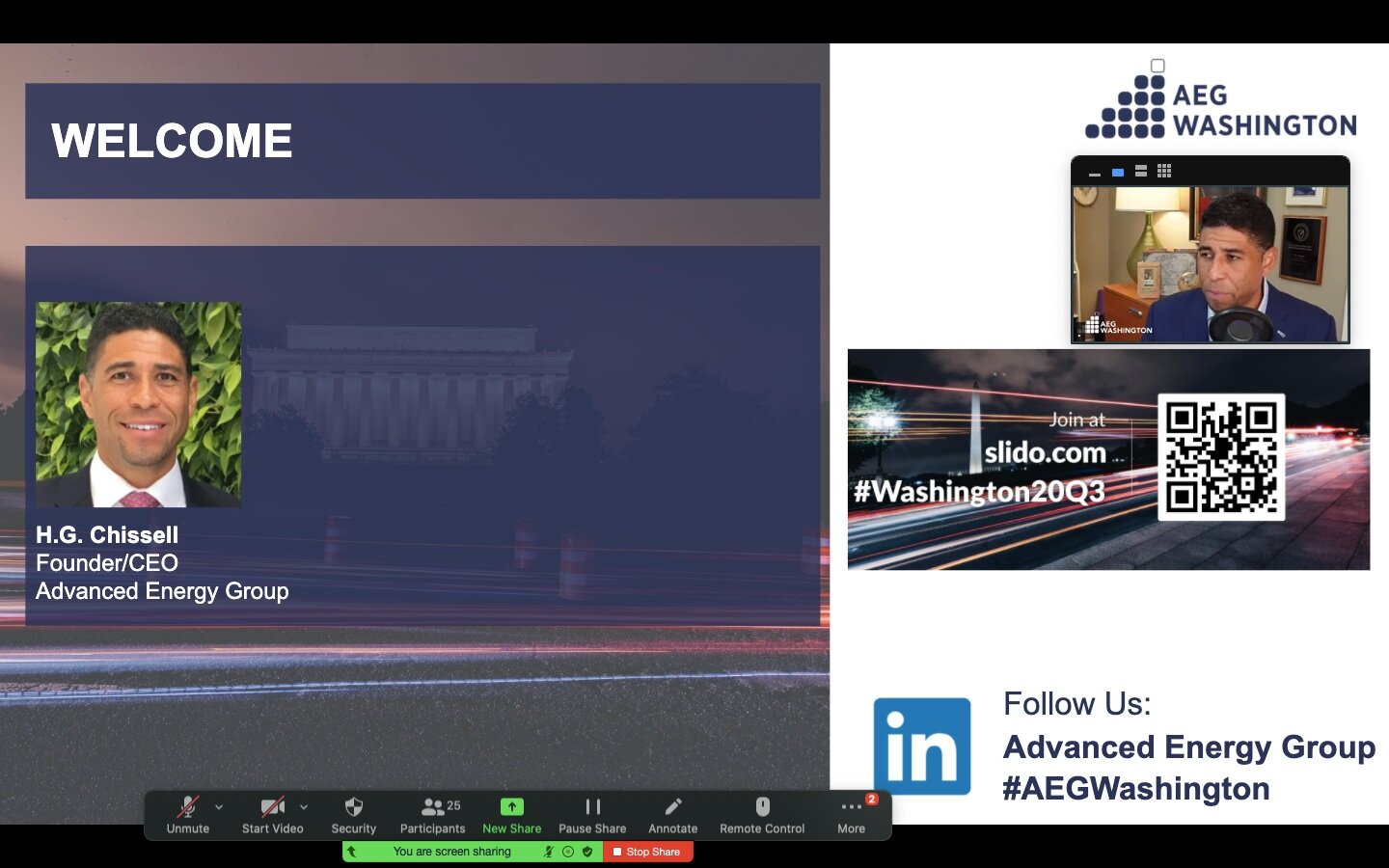Click the encryption shield icon in green bar
The image size is (1389, 868).
coord(587,852)
